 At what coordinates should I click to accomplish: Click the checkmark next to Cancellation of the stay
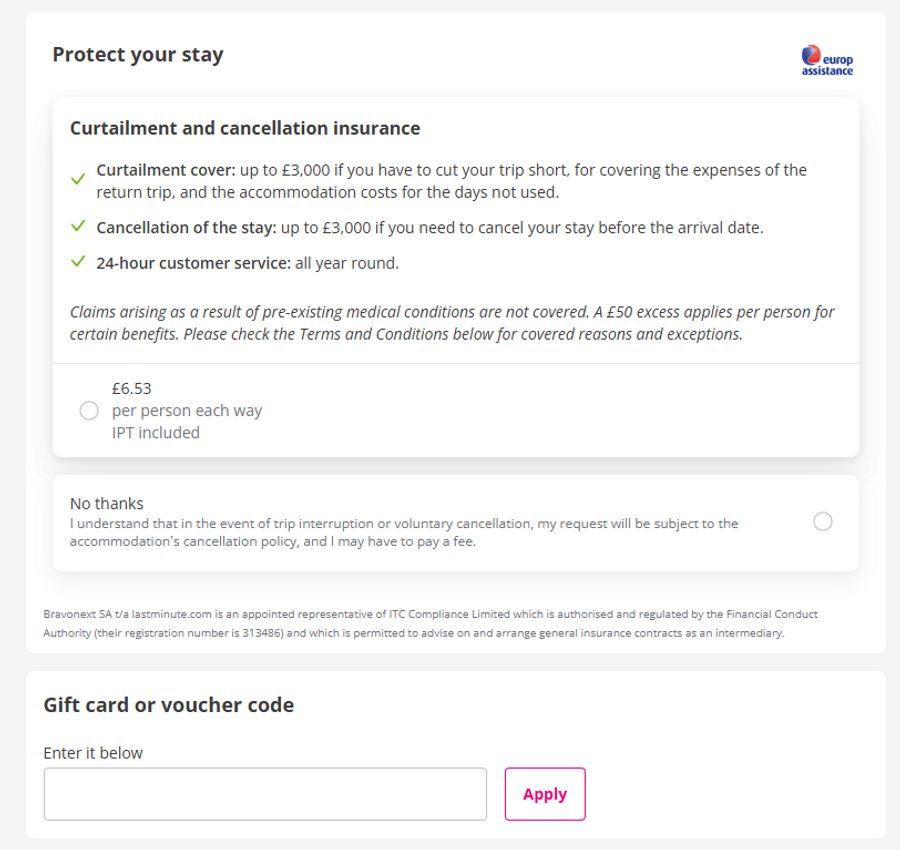pyautogui.click(x=78, y=227)
